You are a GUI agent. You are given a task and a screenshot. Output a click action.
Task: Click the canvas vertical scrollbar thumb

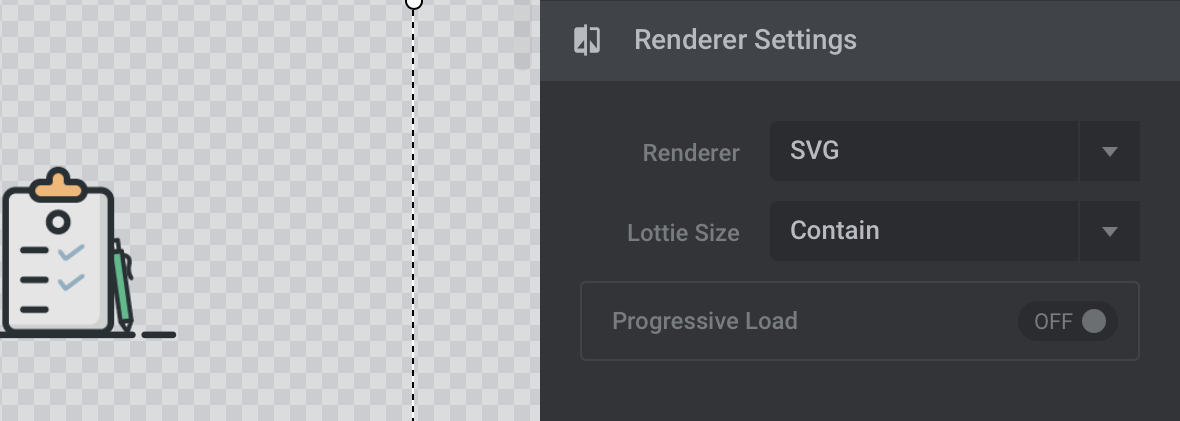522,35
